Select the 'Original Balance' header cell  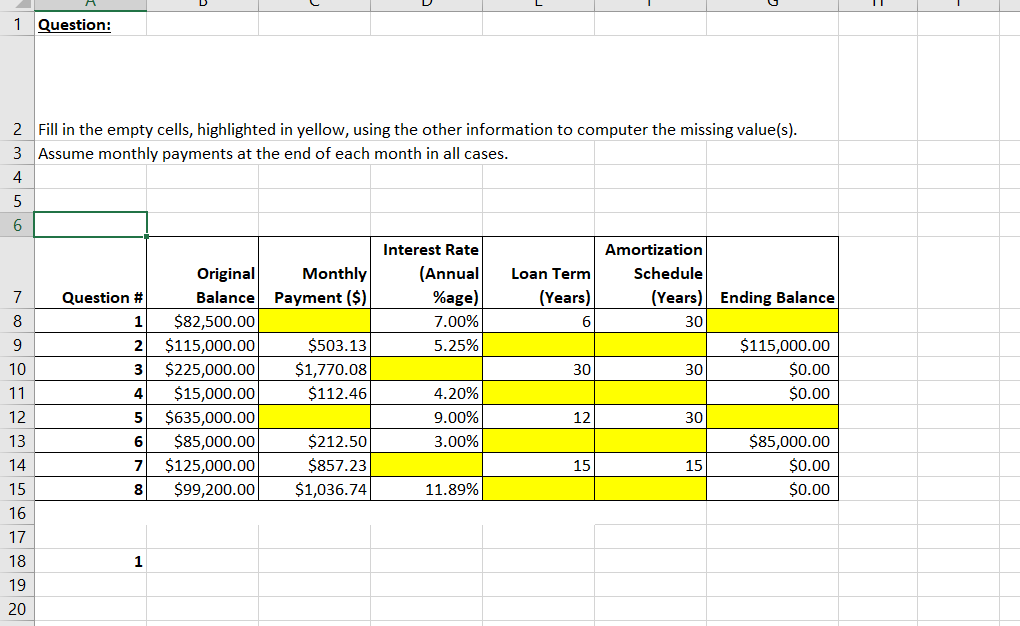[x=202, y=273]
